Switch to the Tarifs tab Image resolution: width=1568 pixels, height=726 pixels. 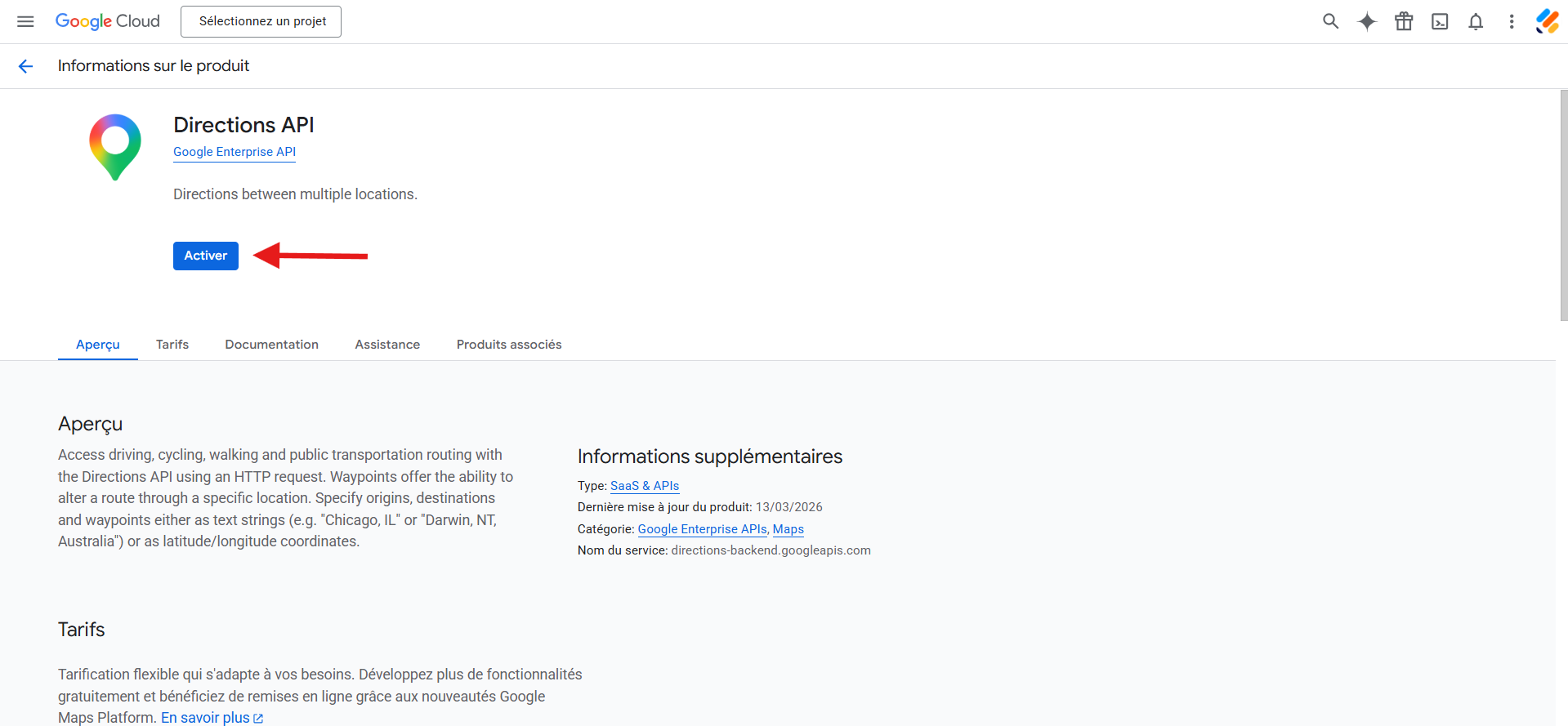[x=172, y=345]
